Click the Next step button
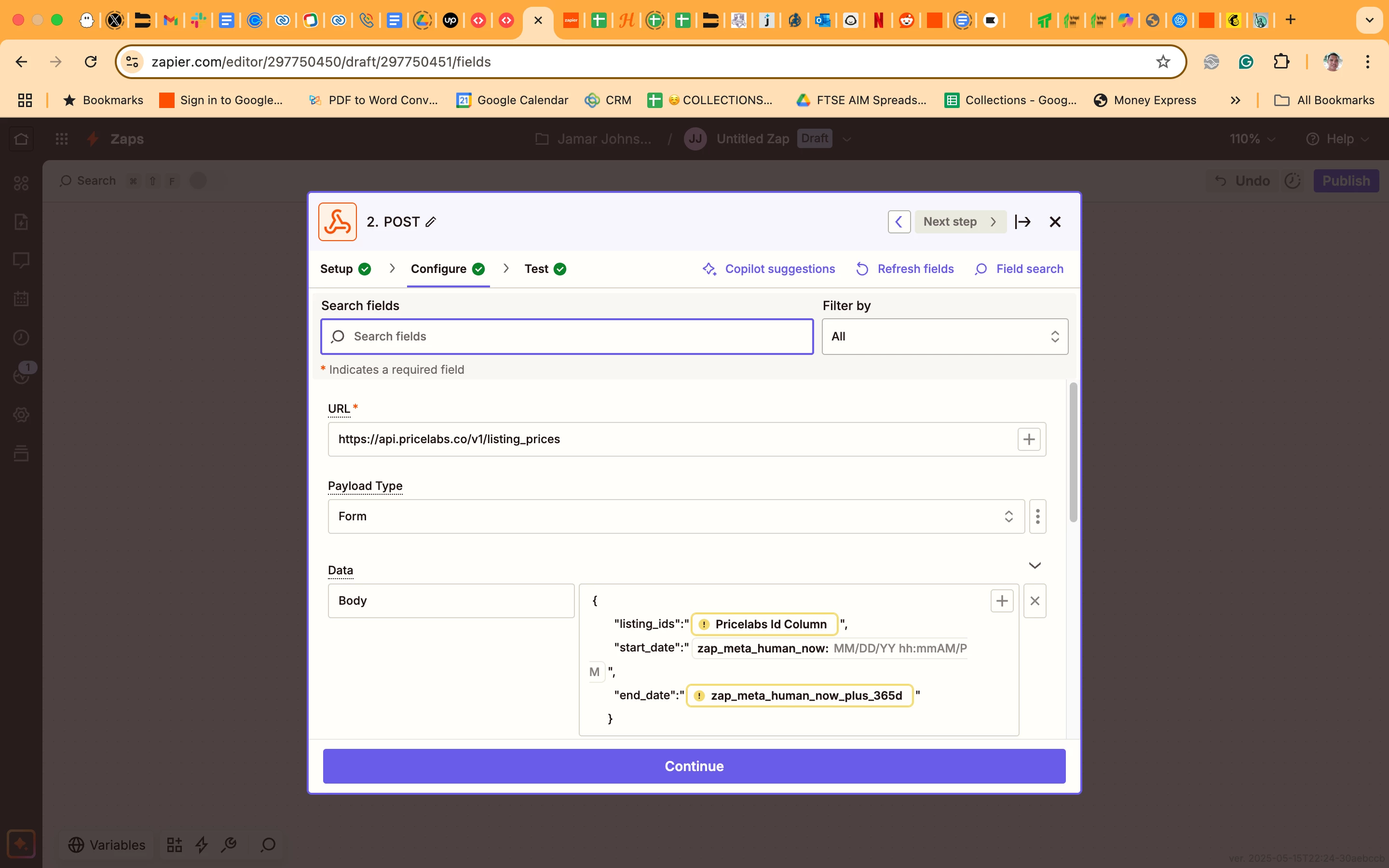 pos(960,222)
